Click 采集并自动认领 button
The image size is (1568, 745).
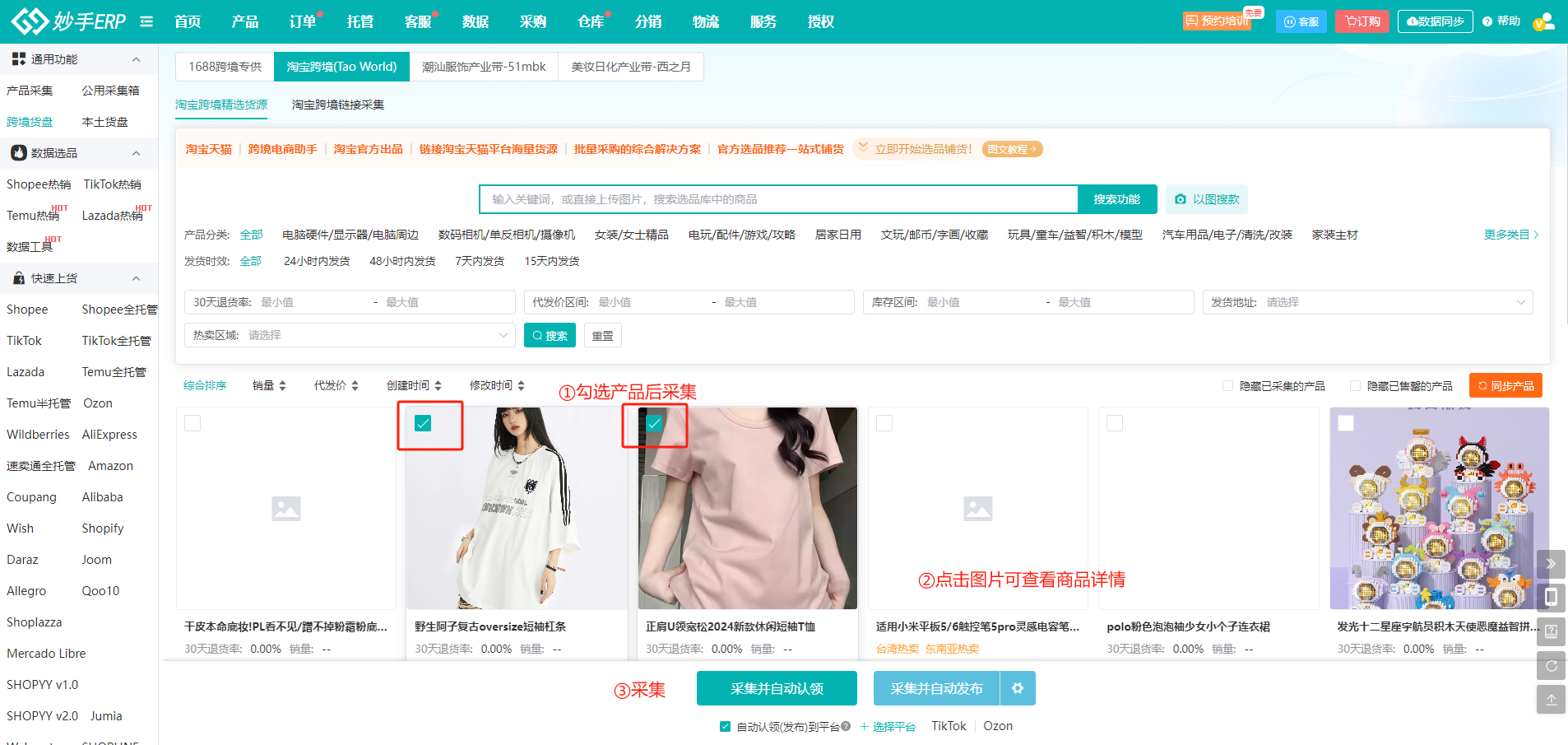tap(777, 688)
